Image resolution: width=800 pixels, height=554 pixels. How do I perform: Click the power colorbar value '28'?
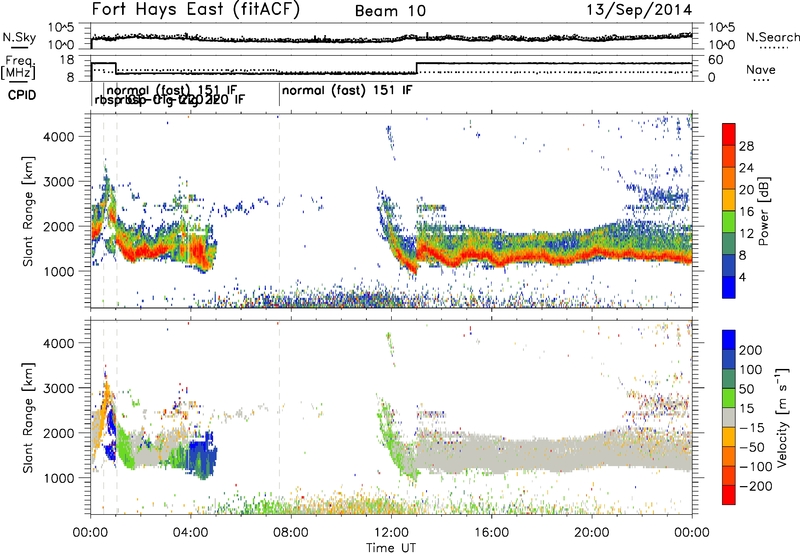pyautogui.click(x=746, y=146)
